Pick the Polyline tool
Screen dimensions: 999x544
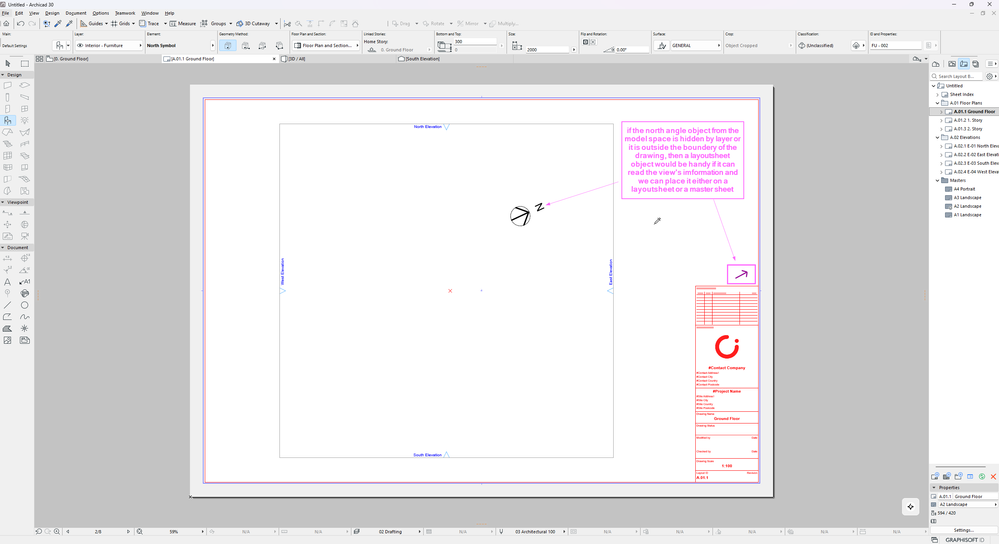(x=8, y=317)
